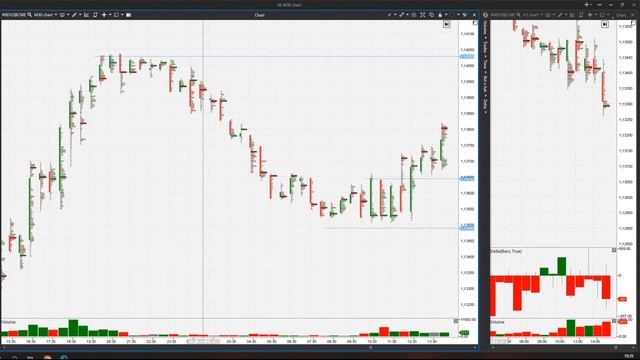640x360 pixels.
Task: Open templates clipboard icon in left chart
Action: click(95, 15)
